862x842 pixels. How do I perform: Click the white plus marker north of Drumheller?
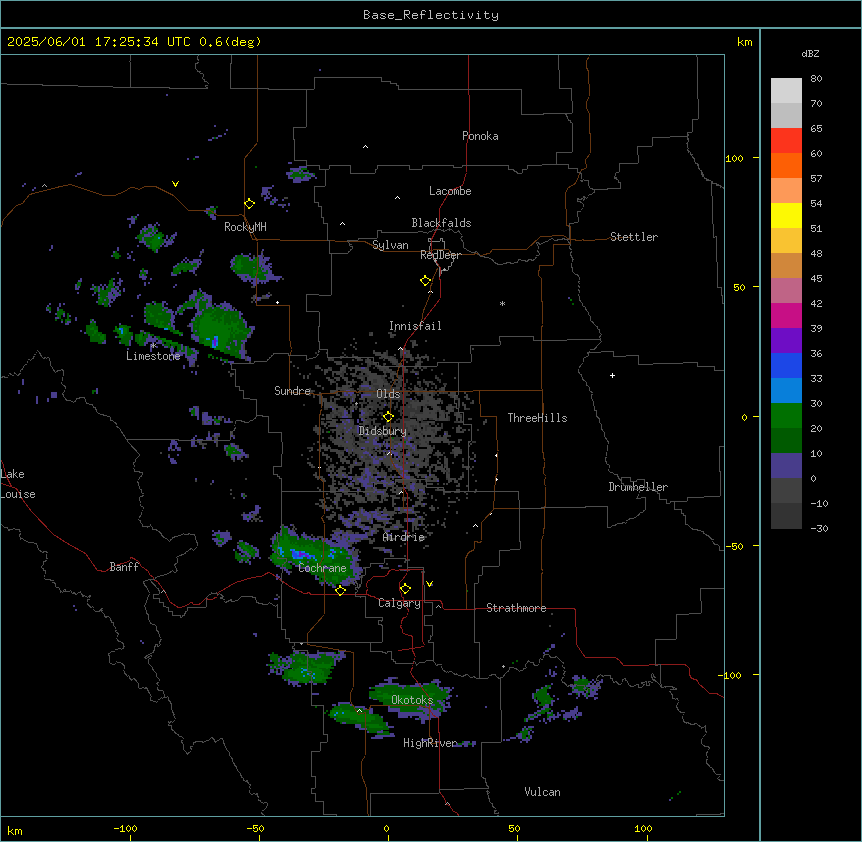612,375
